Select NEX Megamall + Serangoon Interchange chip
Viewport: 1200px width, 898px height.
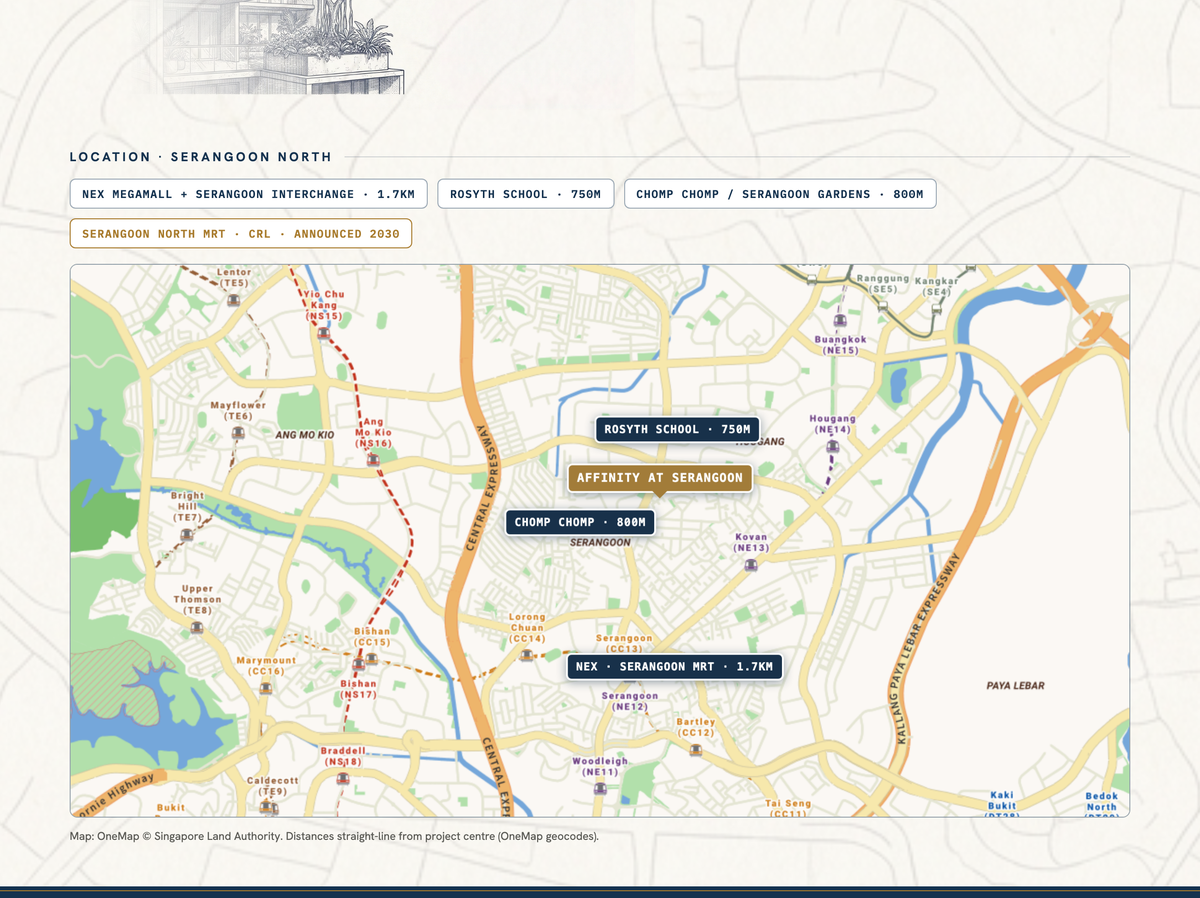(249, 194)
